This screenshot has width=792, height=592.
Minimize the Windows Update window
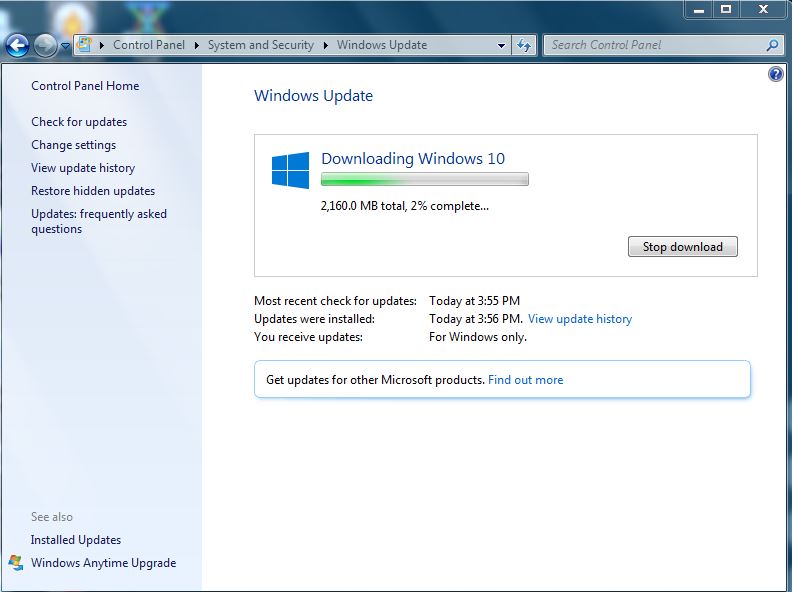pos(699,10)
